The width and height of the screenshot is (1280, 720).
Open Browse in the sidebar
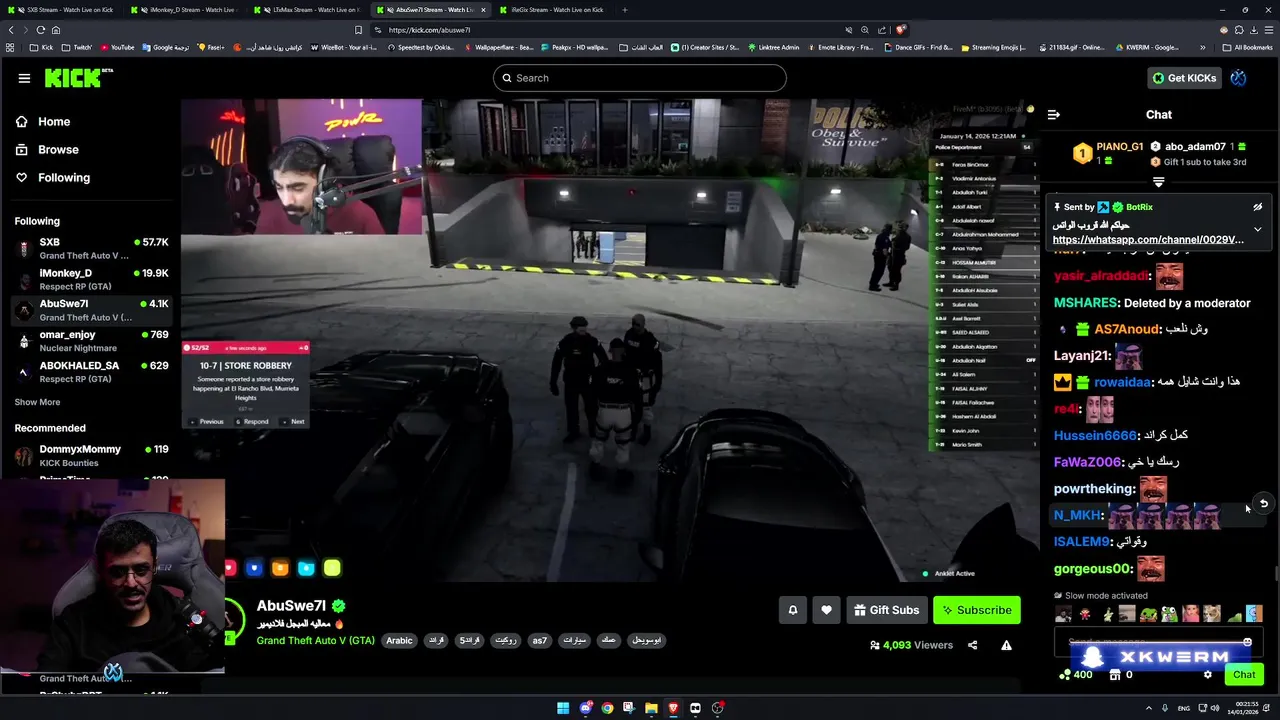click(58, 149)
